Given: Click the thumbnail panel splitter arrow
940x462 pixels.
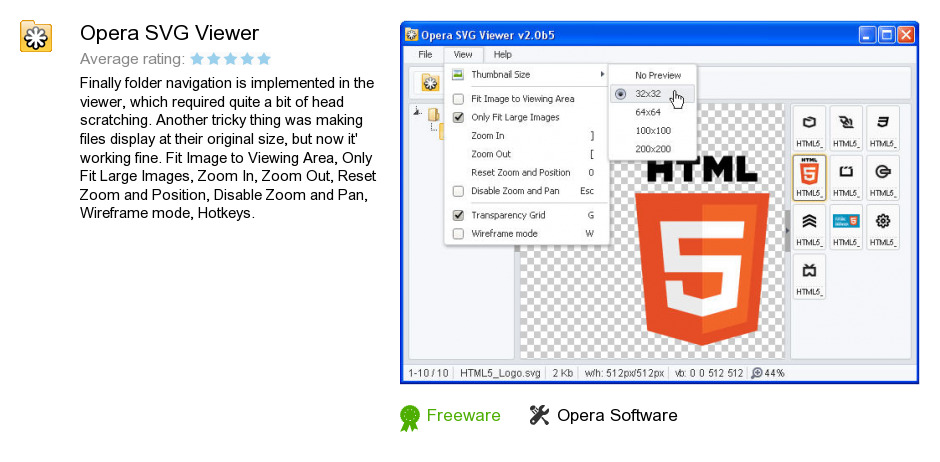Looking at the screenshot, I should [787, 230].
